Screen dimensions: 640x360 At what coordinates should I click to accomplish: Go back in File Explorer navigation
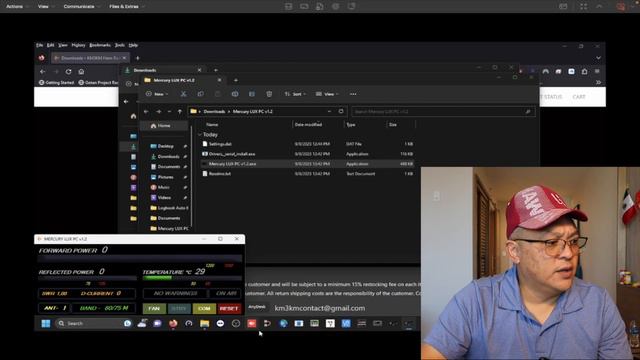pos(146,111)
